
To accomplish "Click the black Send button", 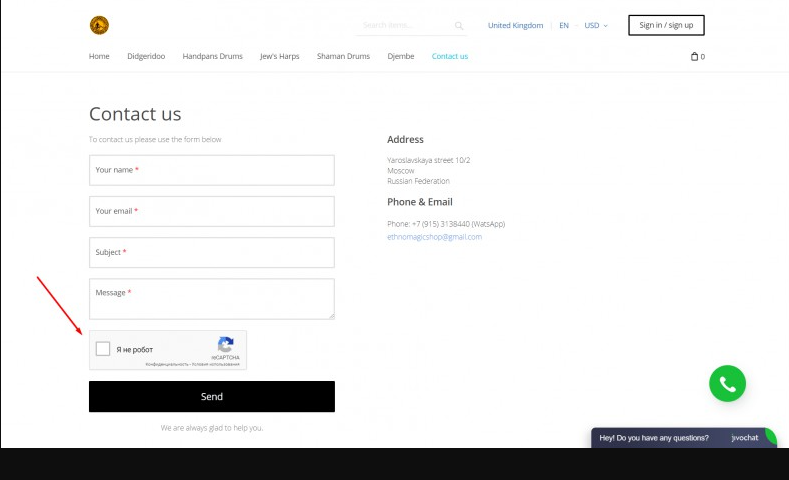I will coord(212,396).
